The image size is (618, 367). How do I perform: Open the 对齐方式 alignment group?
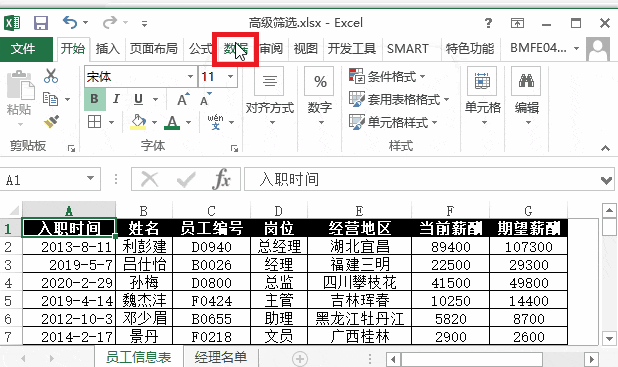[x=270, y=97]
